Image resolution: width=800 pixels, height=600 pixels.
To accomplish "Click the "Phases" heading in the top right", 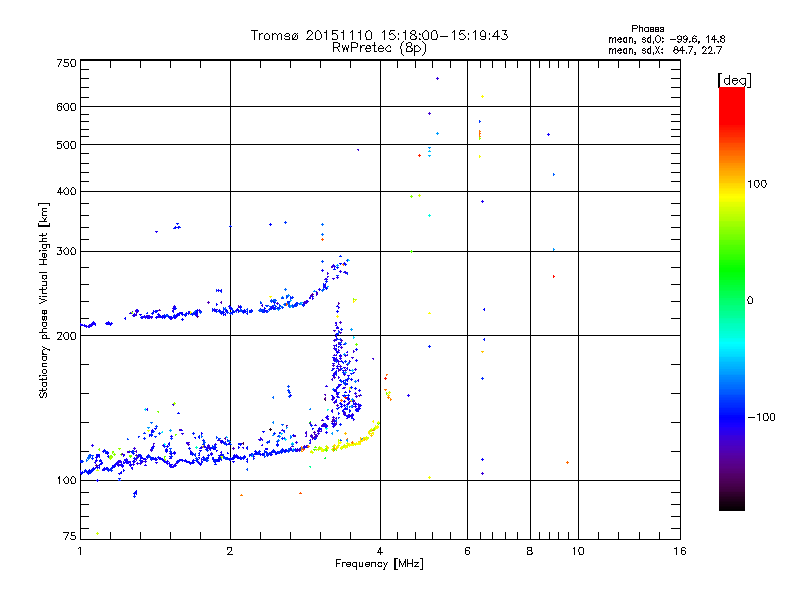I will coord(647,29).
